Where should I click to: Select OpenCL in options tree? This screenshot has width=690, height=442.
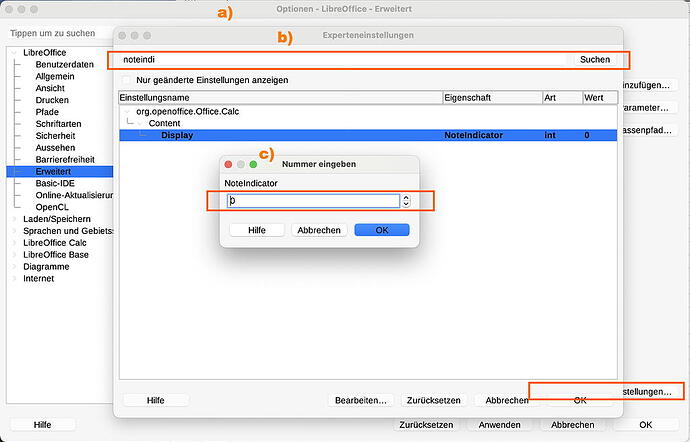(52, 207)
